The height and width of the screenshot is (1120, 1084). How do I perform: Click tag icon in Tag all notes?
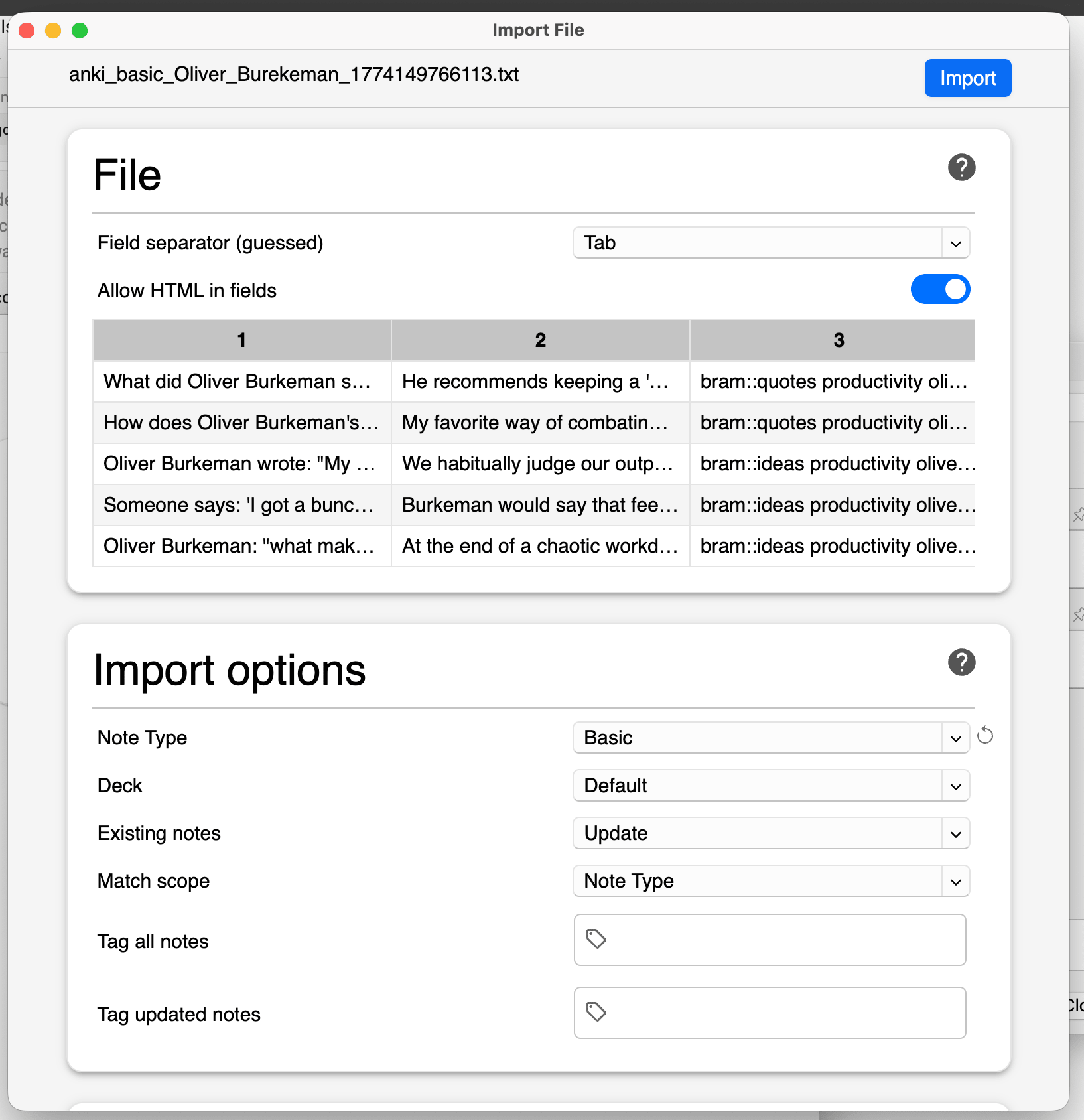point(596,939)
